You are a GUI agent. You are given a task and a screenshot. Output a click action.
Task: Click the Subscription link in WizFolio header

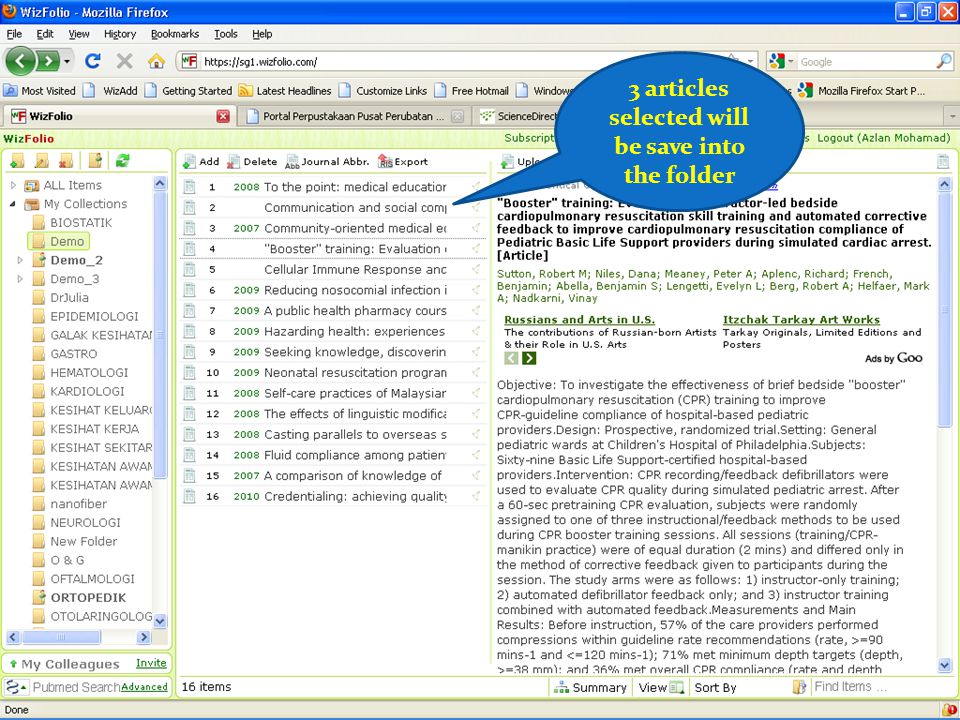530,138
